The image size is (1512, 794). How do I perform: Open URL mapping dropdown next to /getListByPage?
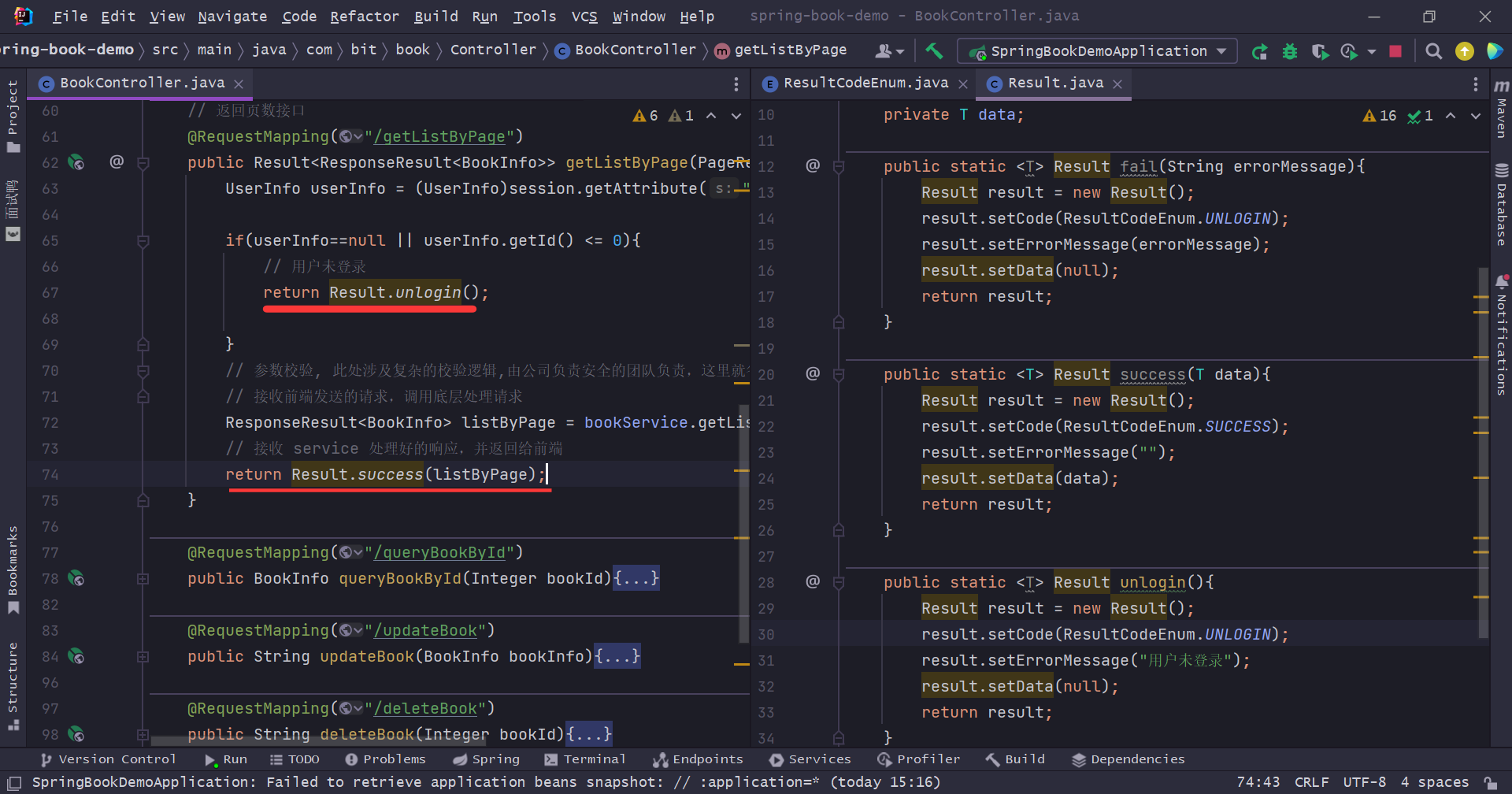pyautogui.click(x=351, y=137)
